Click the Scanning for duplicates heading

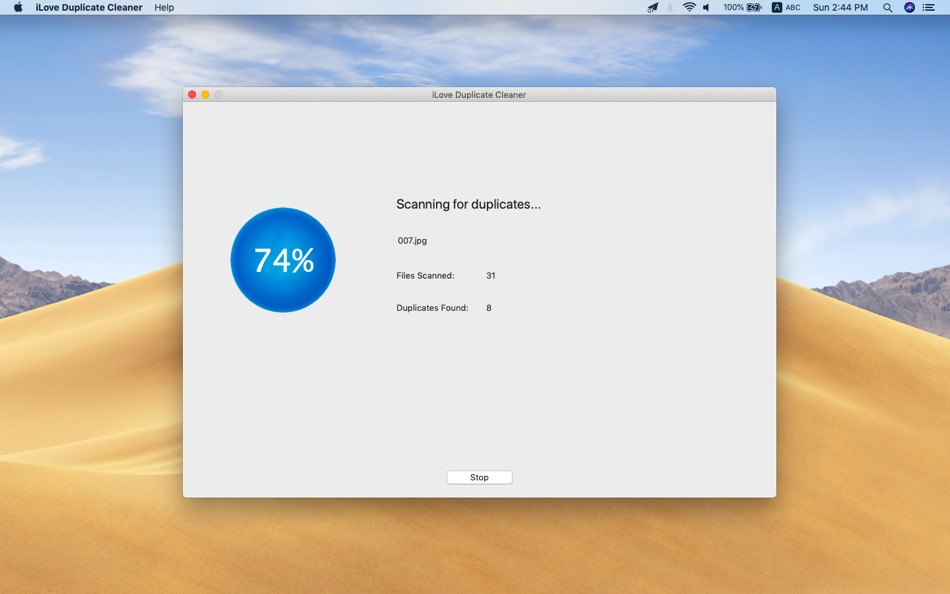click(x=468, y=204)
